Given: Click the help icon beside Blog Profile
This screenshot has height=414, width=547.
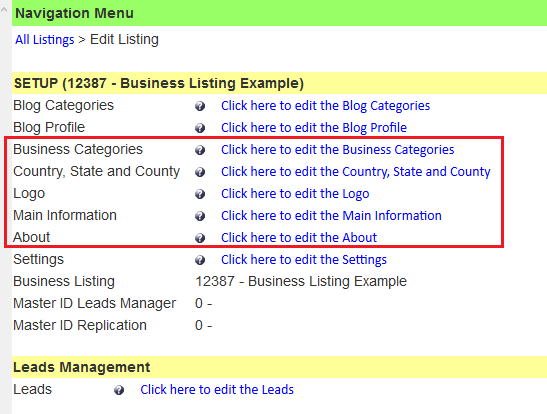Looking at the screenshot, I should [200, 128].
